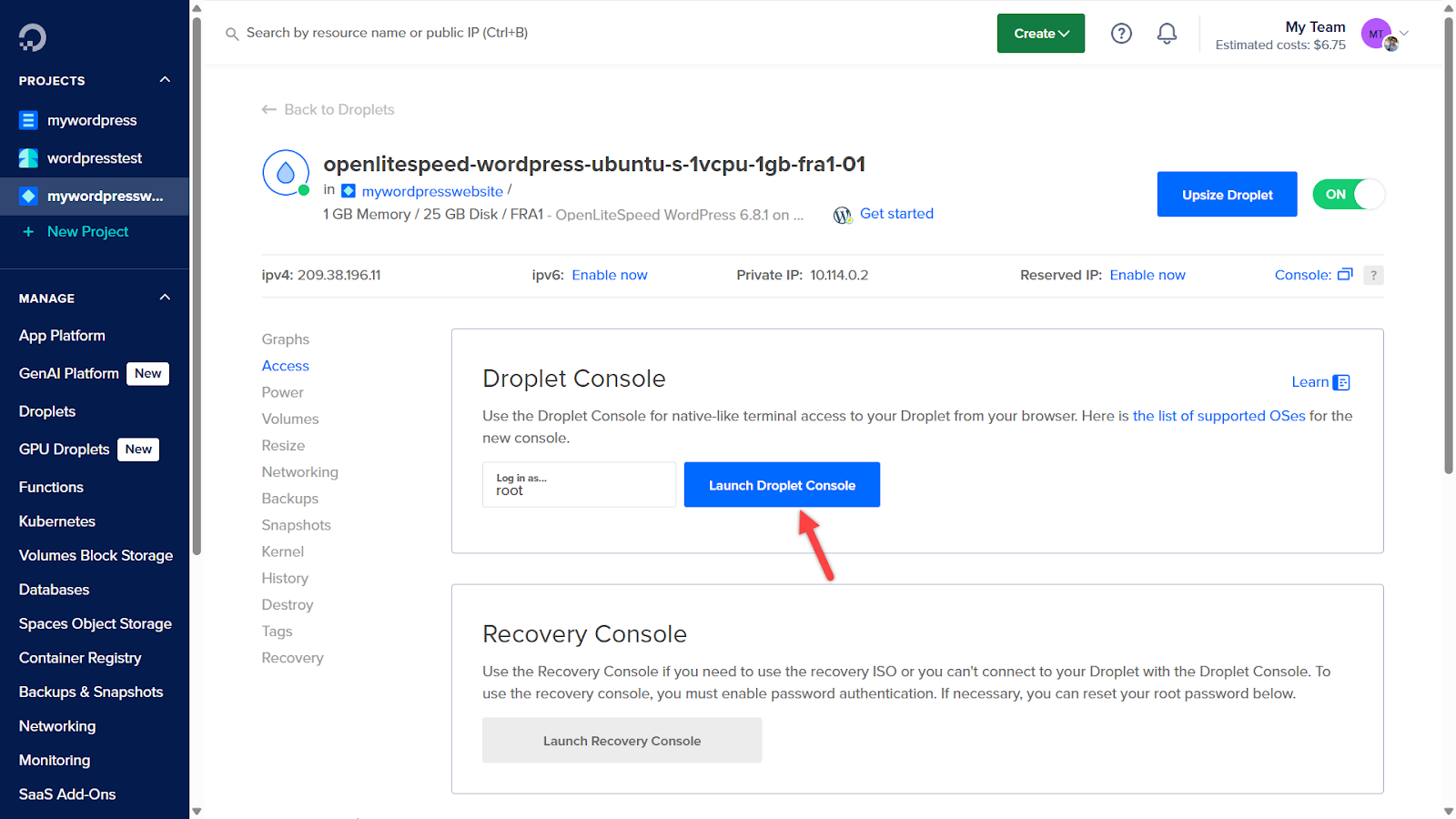Open the Create dropdown button
The image size is (1456, 819).
[1041, 34]
